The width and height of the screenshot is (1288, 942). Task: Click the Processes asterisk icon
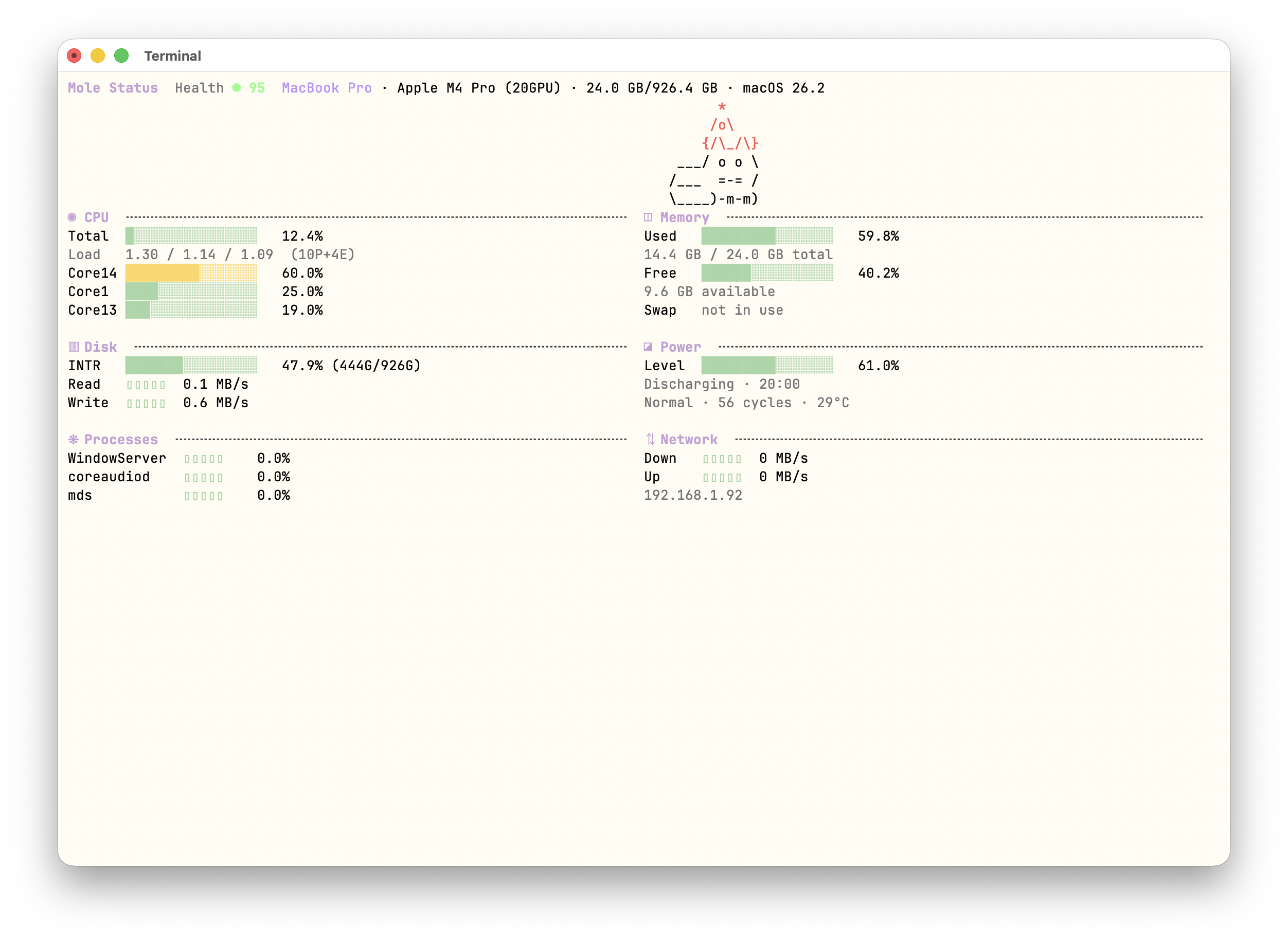tap(74, 440)
